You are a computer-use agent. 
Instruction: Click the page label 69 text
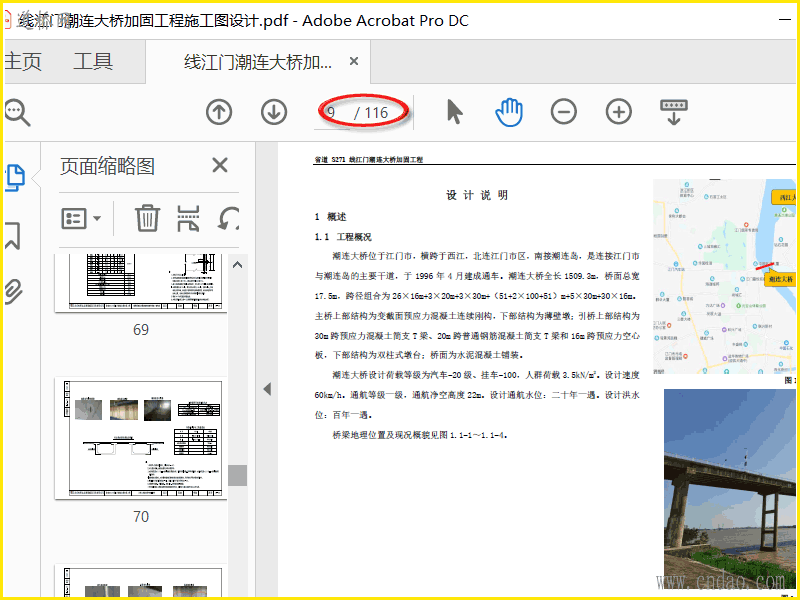point(141,330)
